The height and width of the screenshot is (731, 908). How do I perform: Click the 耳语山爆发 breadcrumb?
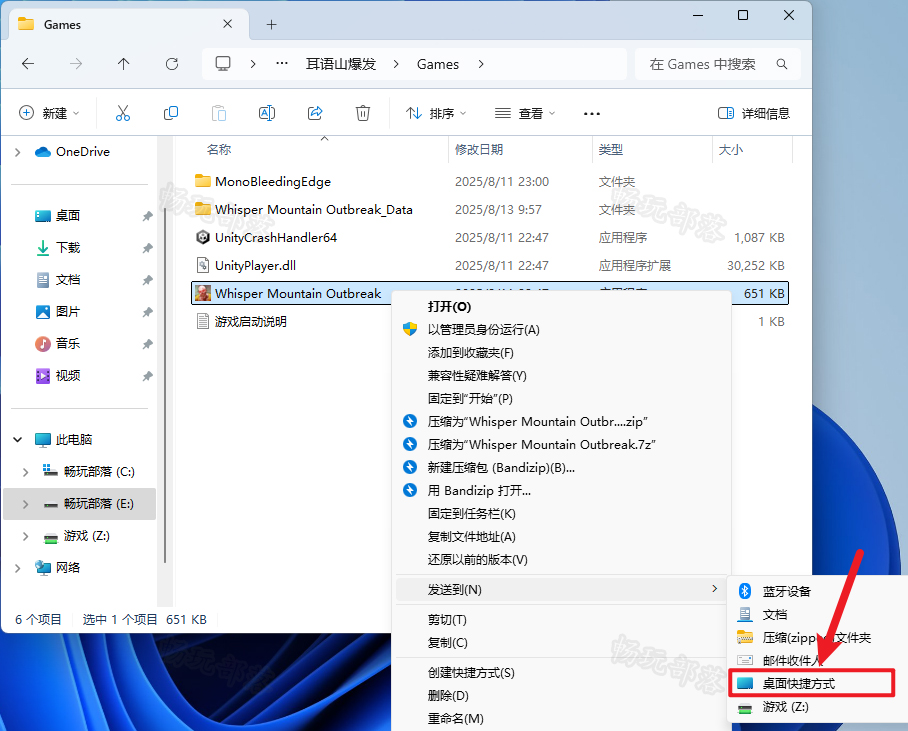pos(341,64)
